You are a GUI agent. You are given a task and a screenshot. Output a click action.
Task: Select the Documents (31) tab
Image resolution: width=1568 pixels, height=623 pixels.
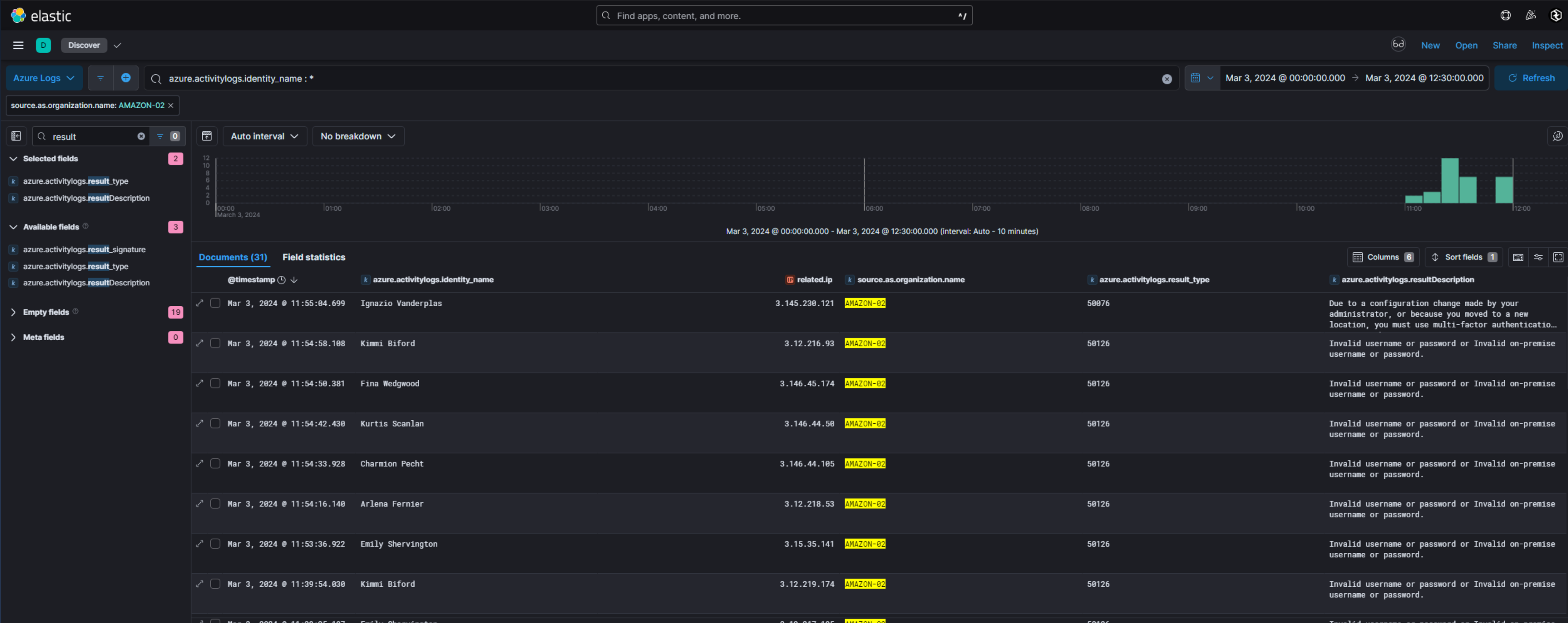[232, 257]
